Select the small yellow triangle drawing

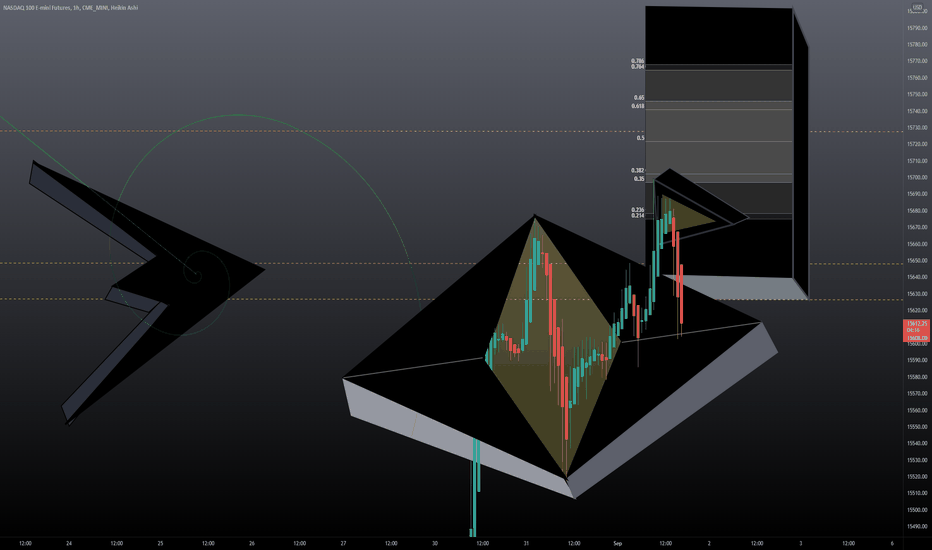point(688,215)
